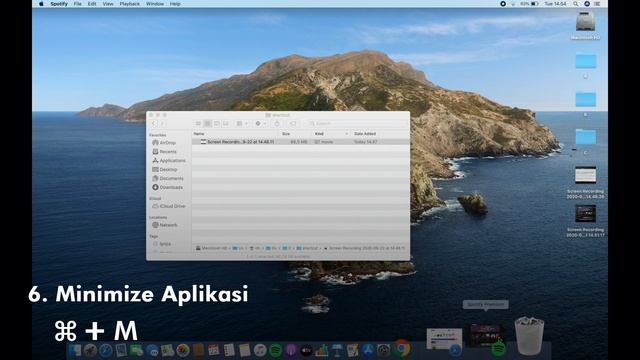Open Numbers chart icon in Dock
Screen dimensions: 640x360
point(322,350)
